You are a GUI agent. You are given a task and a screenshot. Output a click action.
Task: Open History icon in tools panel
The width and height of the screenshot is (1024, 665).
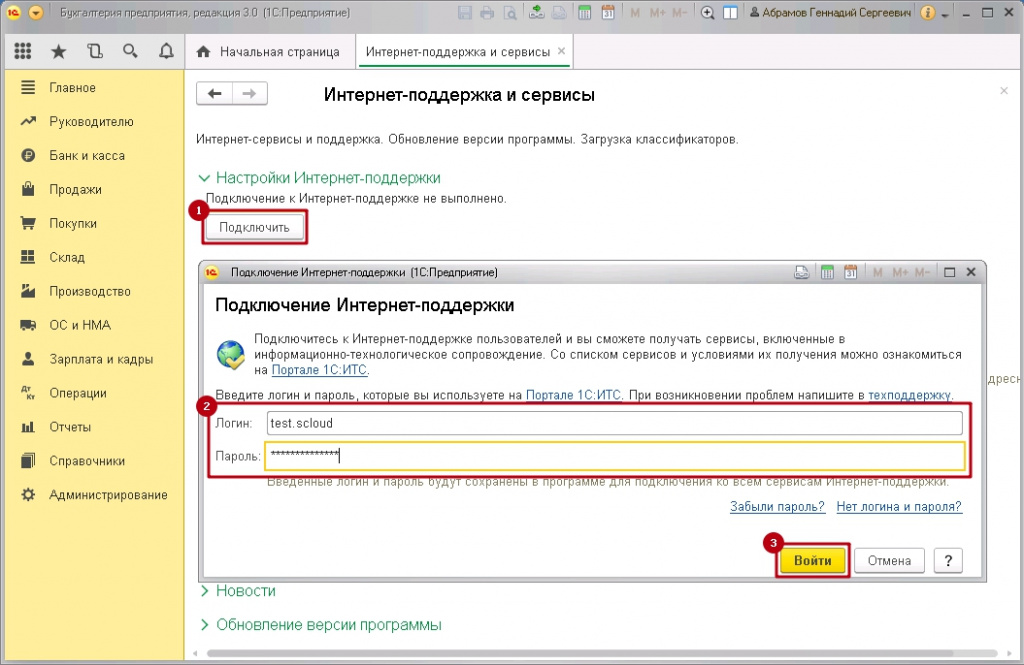tap(95, 51)
